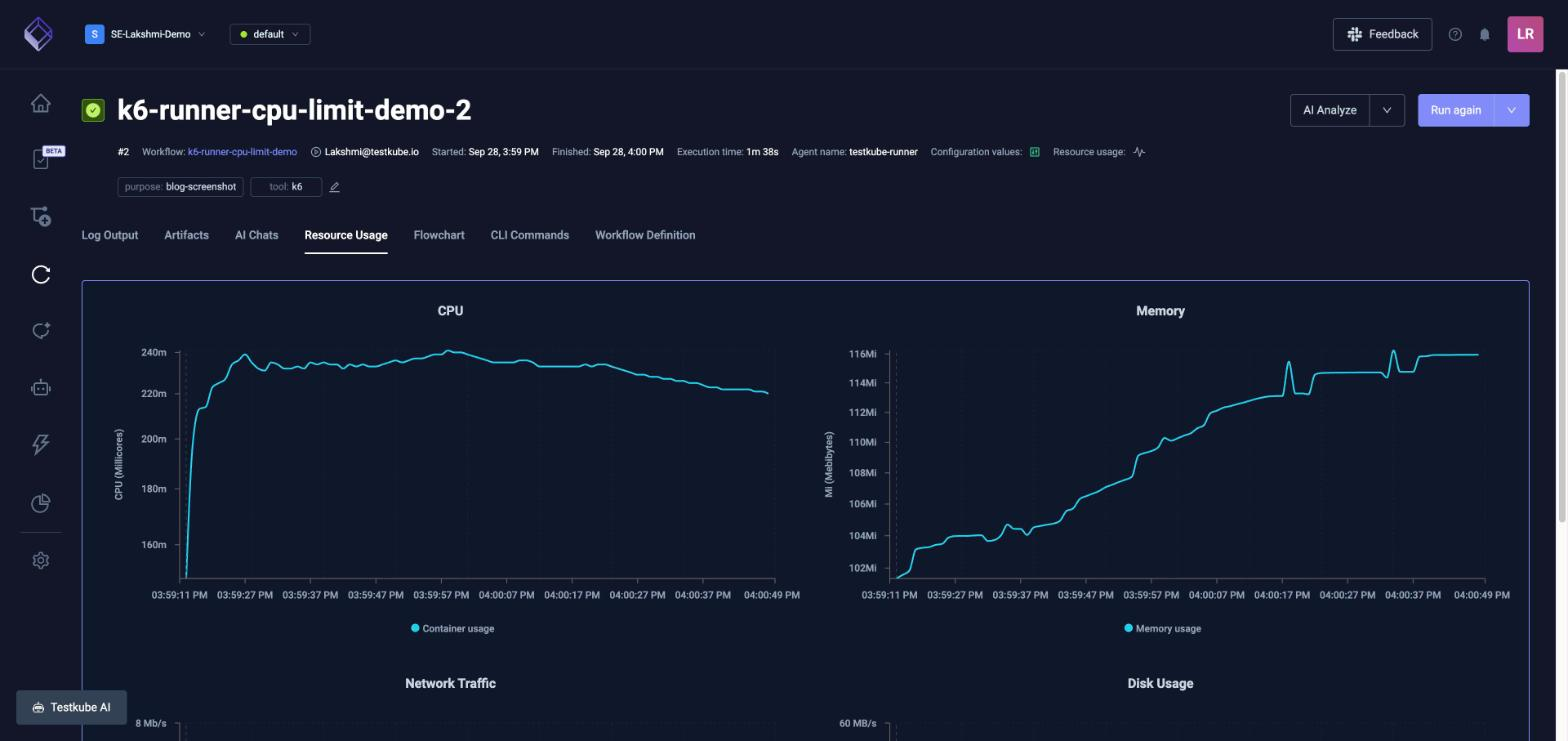
Task: Open the executions circular-arrow sidebar icon
Action: [x=41, y=274]
